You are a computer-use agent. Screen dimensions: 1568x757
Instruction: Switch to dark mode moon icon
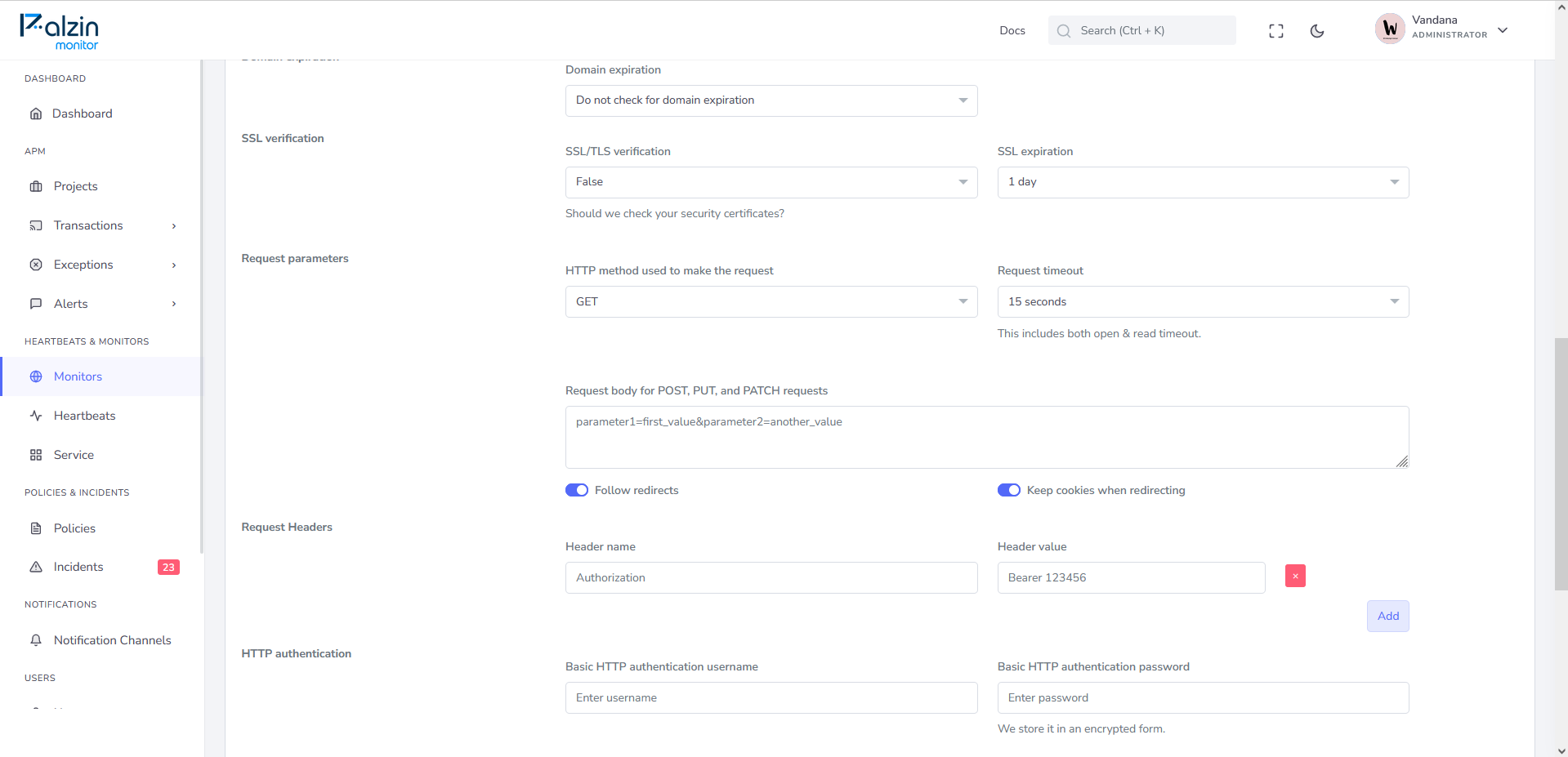point(1317,31)
